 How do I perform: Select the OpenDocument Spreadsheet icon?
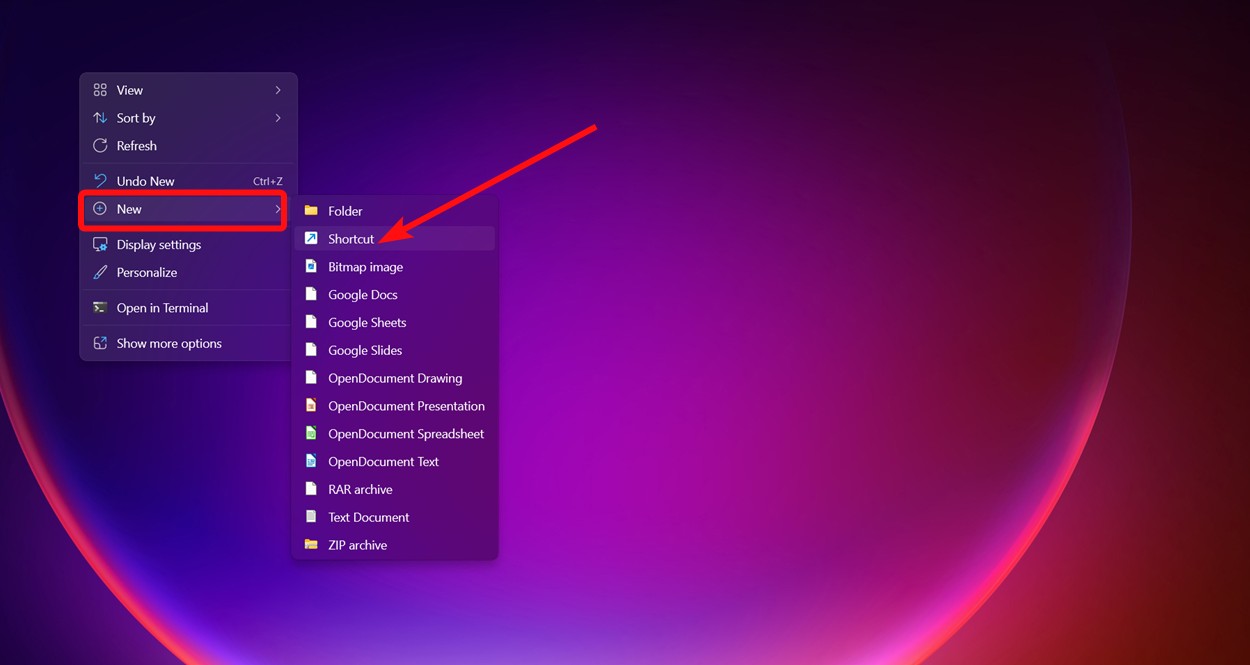point(312,433)
